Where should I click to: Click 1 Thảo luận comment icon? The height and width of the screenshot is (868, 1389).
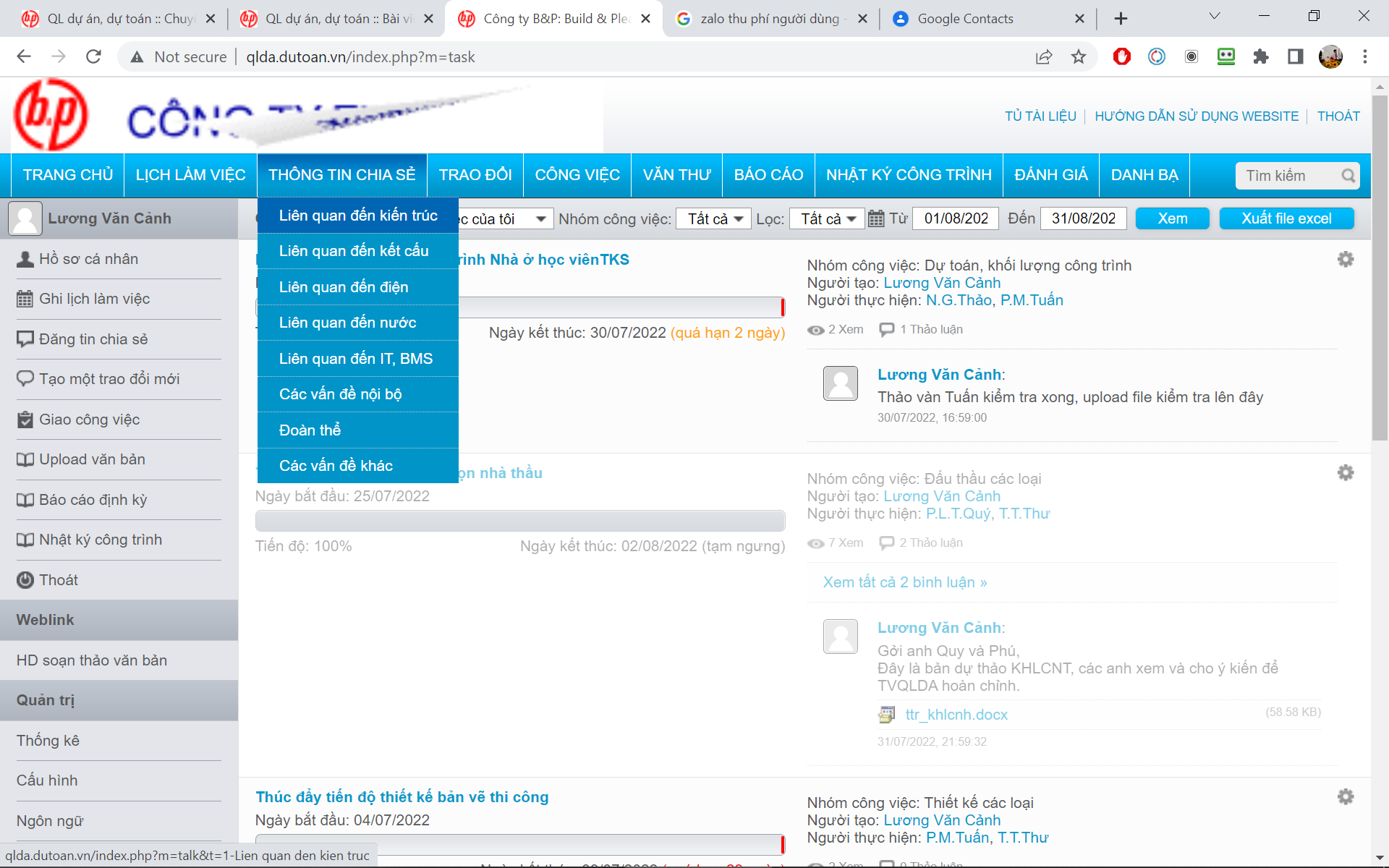point(886,330)
